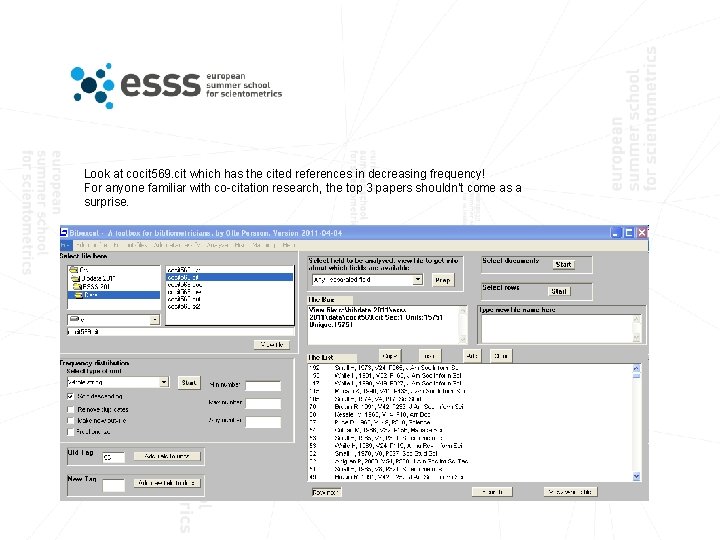Screen dimensions: 720x540
Task: Click the Clear button above The List
Action: [x=501, y=356]
